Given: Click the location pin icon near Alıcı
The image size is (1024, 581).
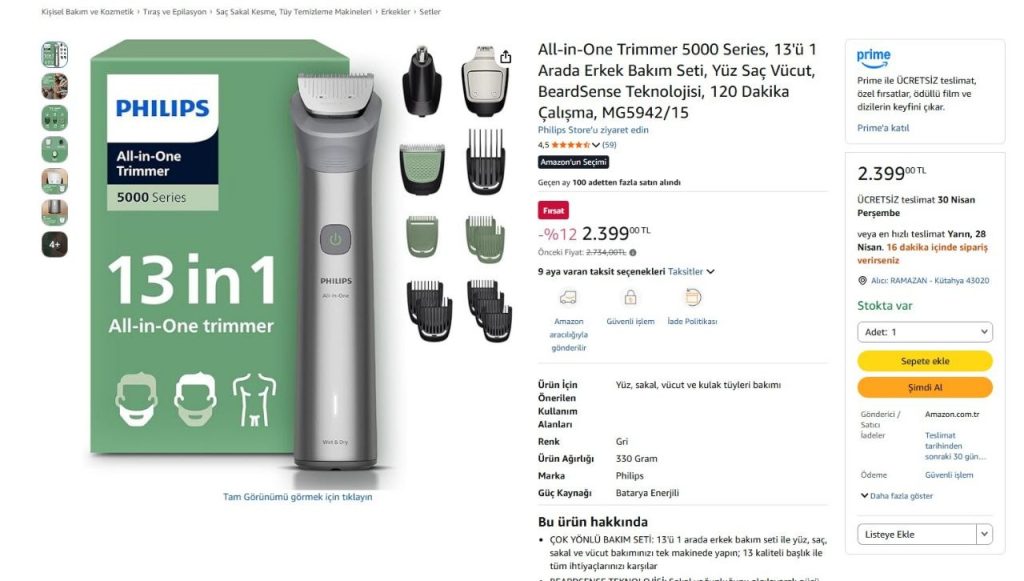Looking at the screenshot, I should click(862, 281).
